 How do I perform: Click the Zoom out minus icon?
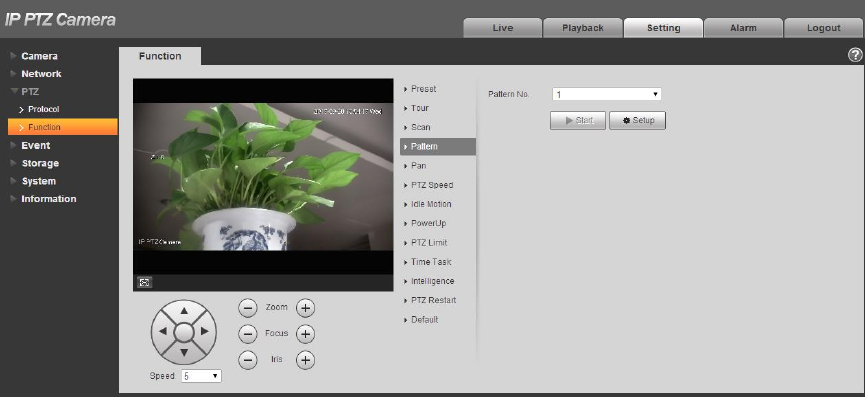(248, 308)
